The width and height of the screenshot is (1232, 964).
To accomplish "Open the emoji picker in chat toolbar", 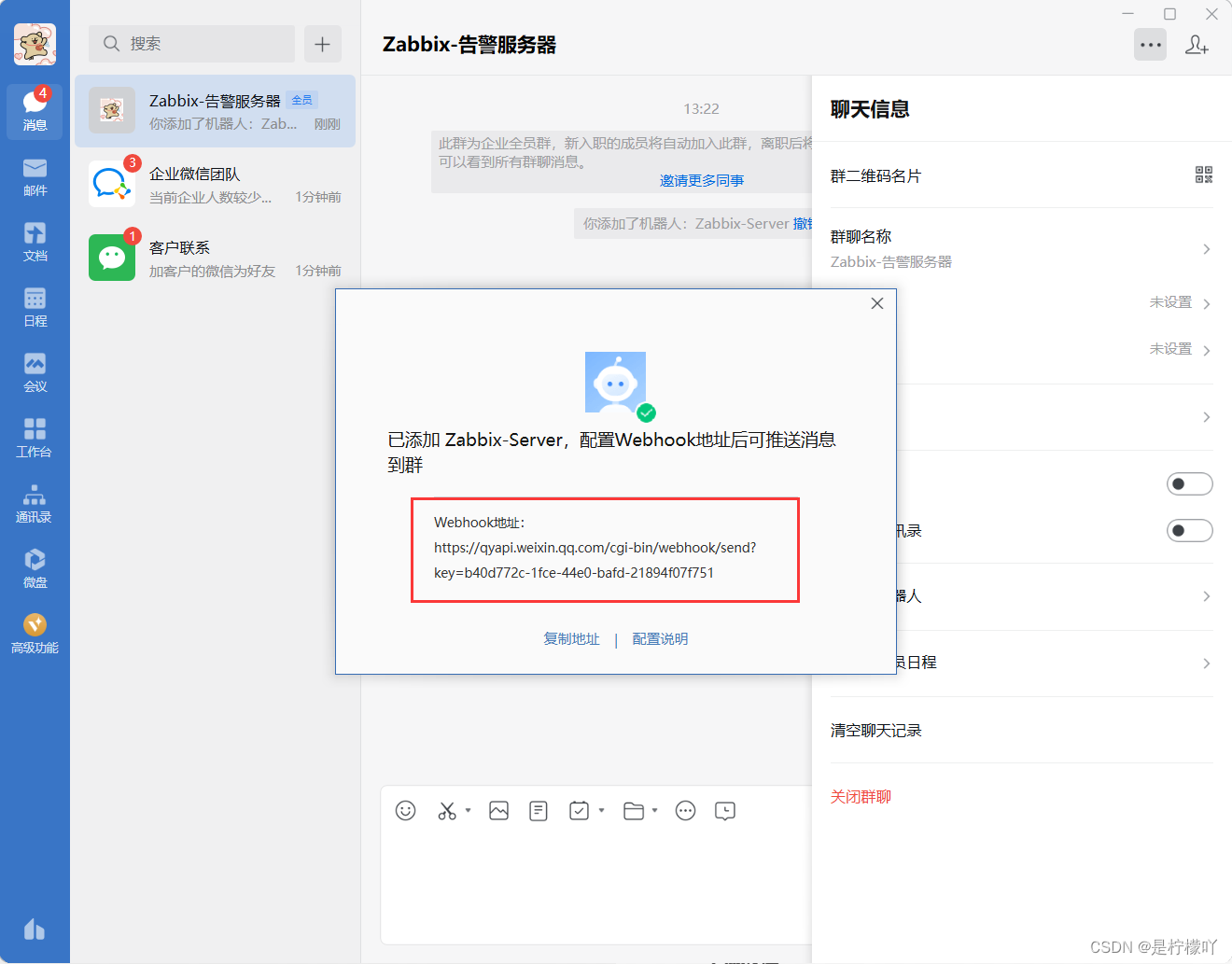I will 405,811.
